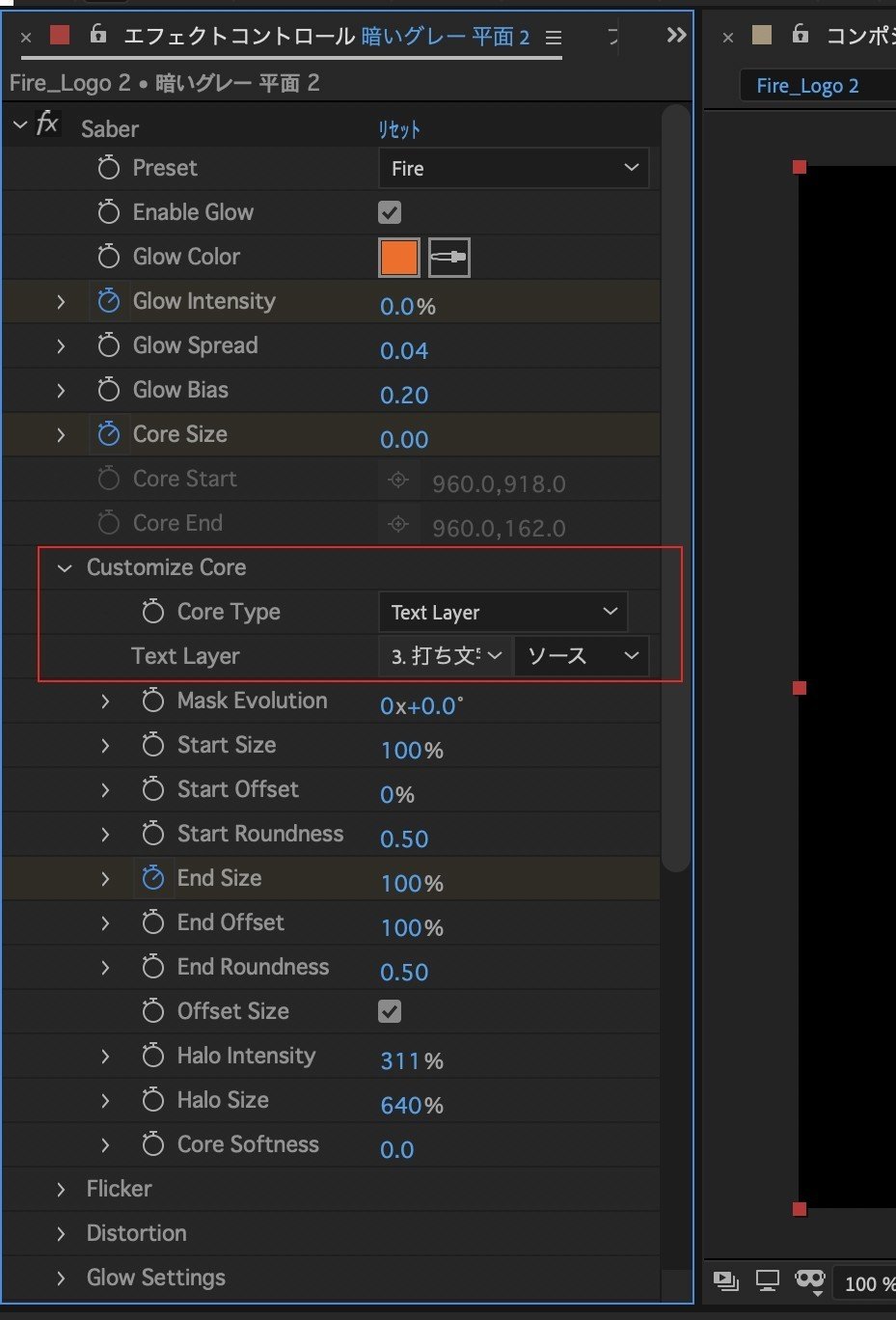896x1320 pixels.
Task: Toggle stopwatch for Preset property
Action: [109, 168]
